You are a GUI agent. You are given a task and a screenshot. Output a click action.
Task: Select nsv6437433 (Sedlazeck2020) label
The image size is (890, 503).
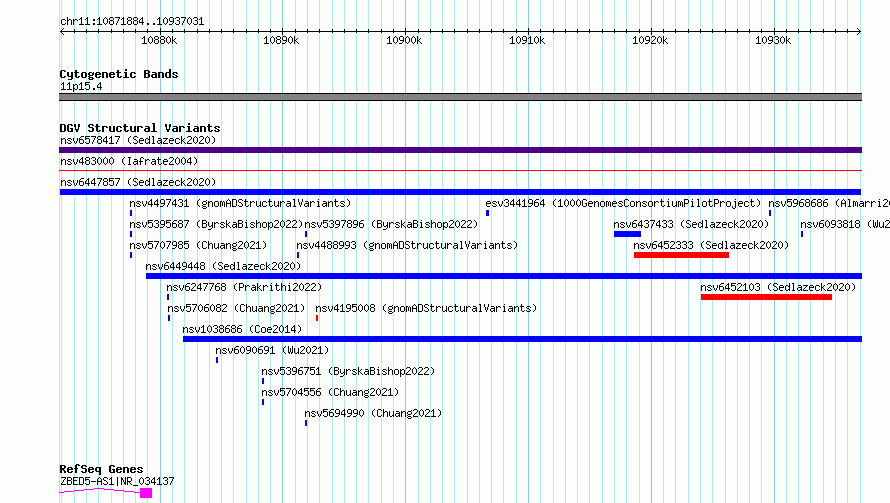tap(691, 224)
